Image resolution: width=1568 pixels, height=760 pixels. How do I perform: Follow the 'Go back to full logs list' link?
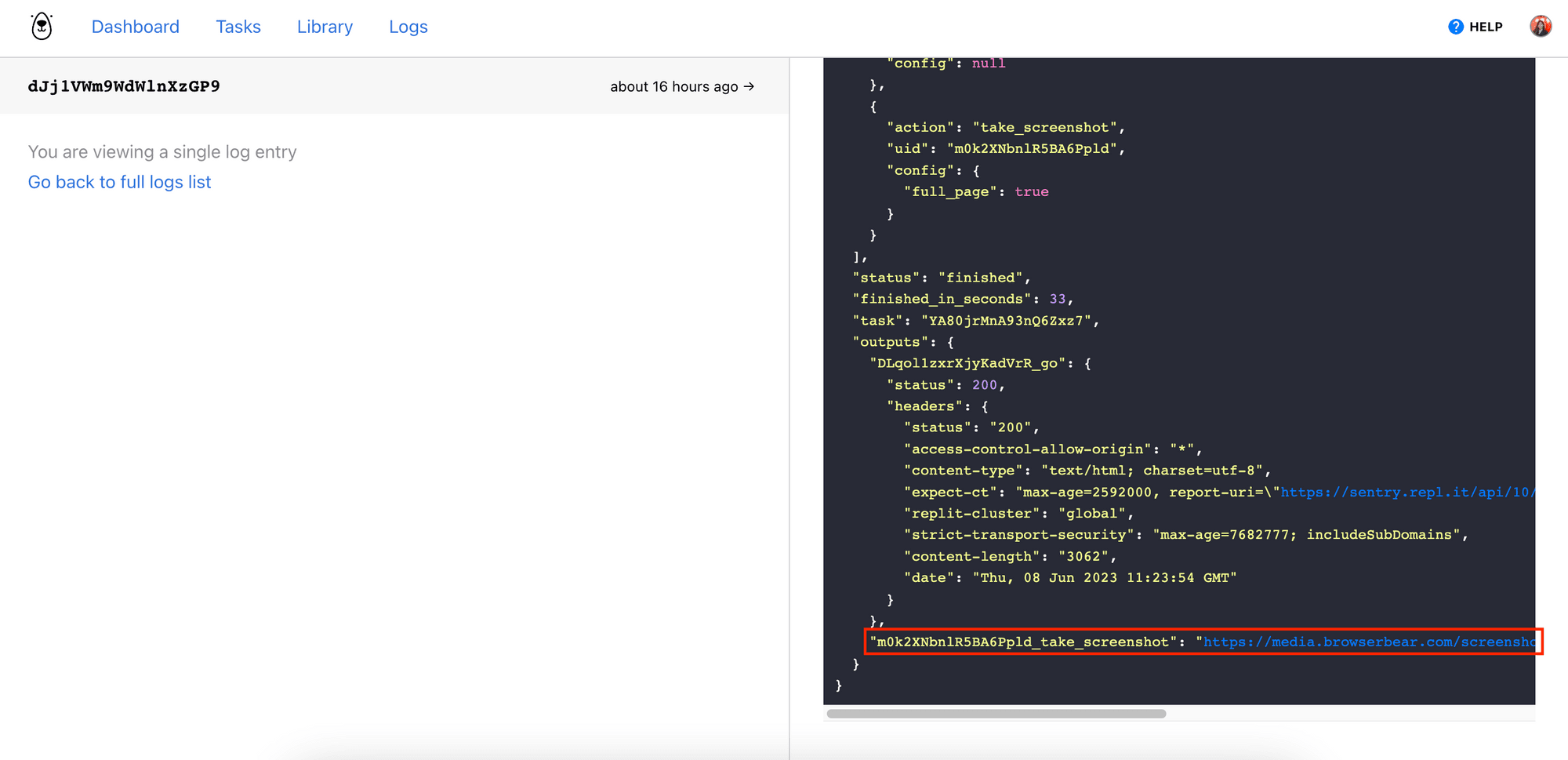point(119,181)
